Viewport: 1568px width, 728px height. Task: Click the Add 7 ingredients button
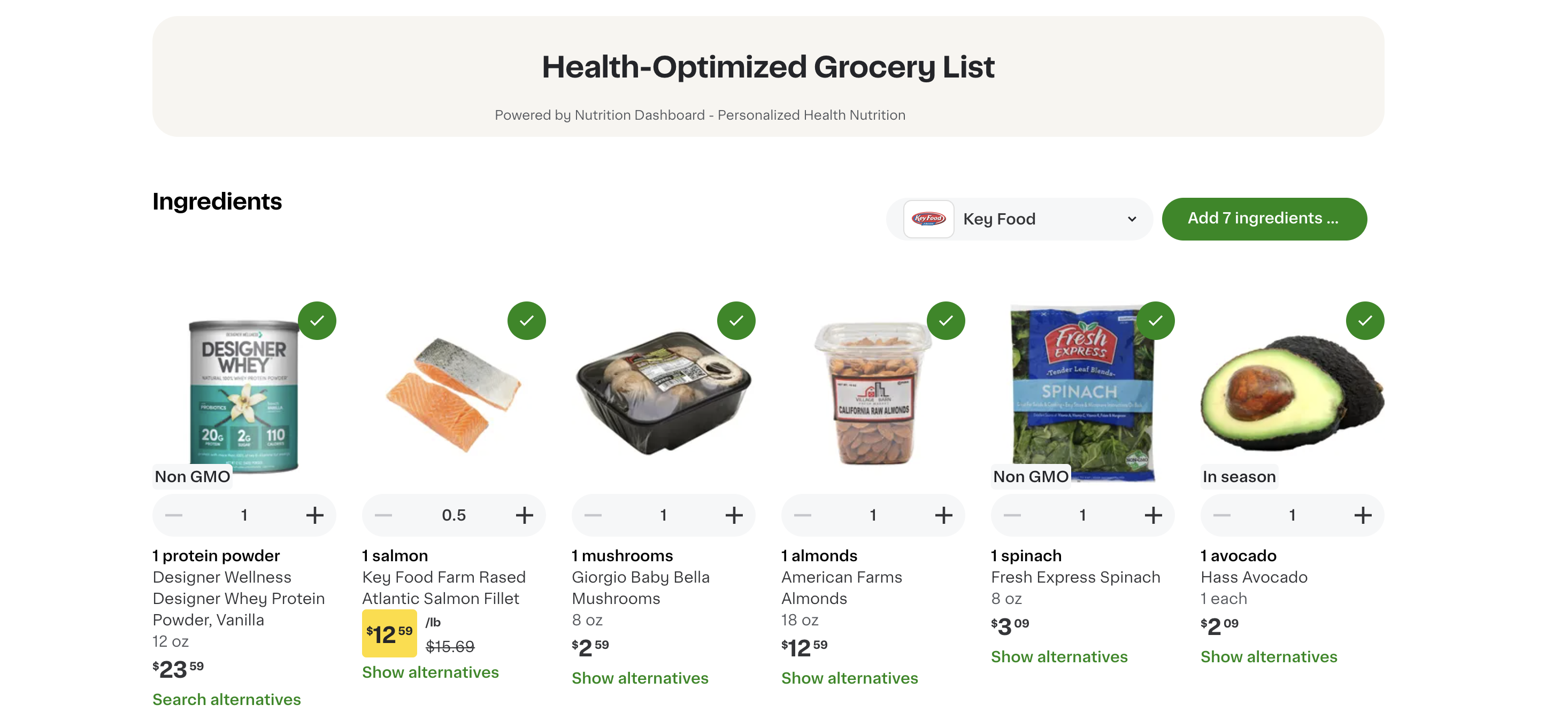[1264, 218]
